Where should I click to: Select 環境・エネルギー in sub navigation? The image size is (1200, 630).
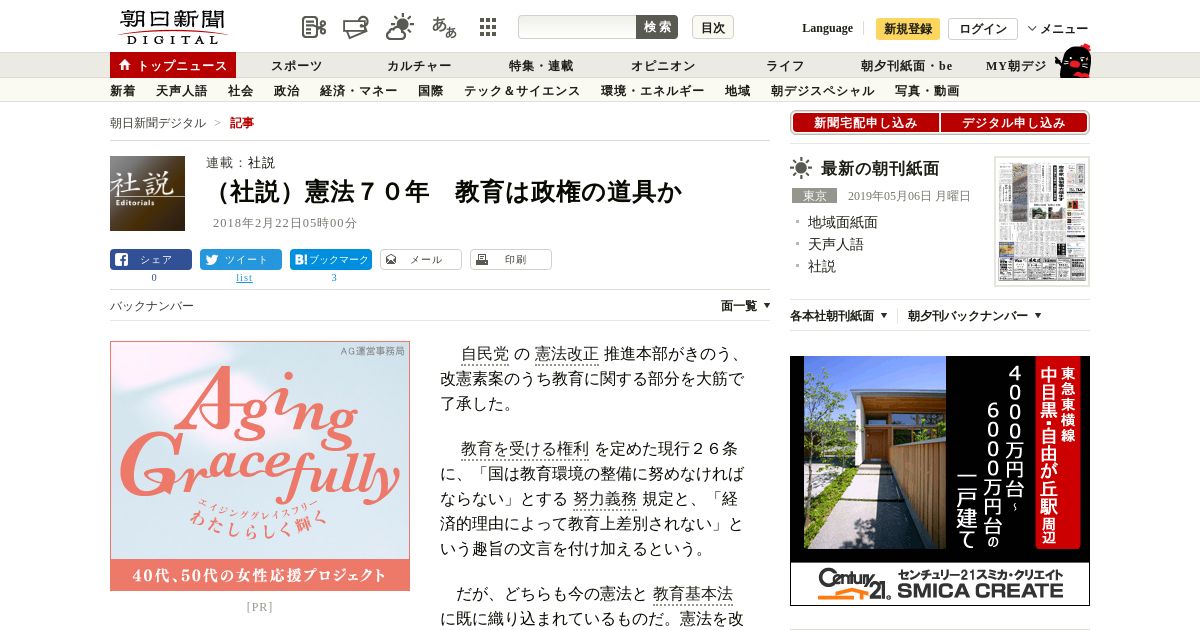click(x=652, y=91)
